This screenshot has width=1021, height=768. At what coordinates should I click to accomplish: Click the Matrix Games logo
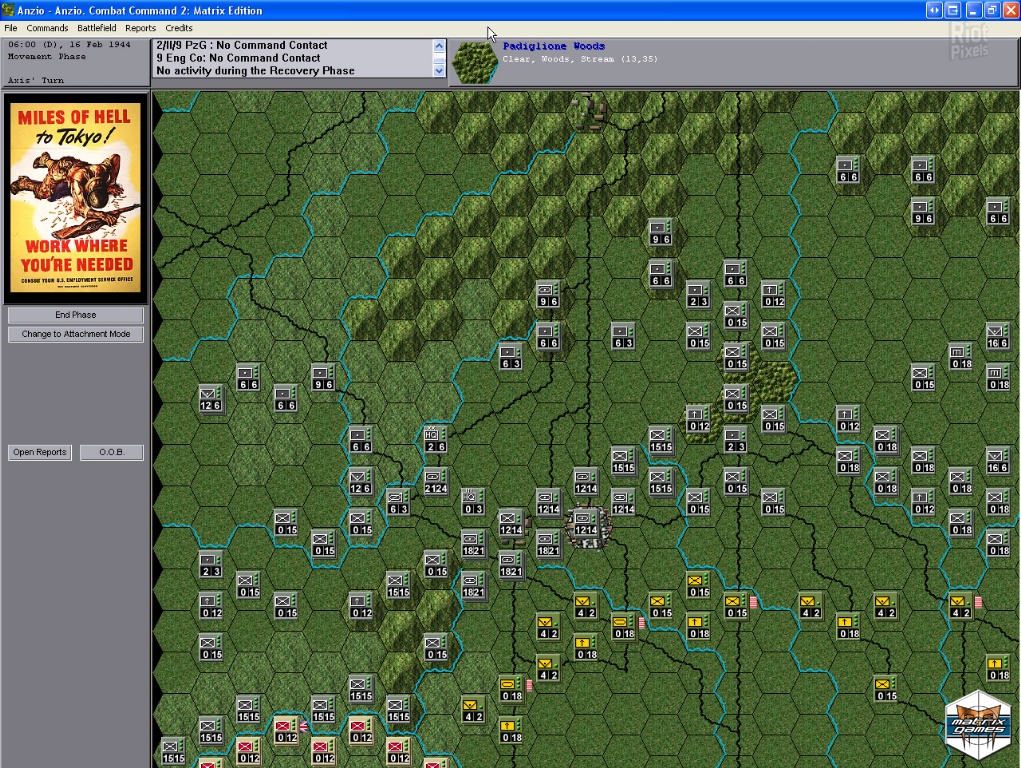pos(977,725)
